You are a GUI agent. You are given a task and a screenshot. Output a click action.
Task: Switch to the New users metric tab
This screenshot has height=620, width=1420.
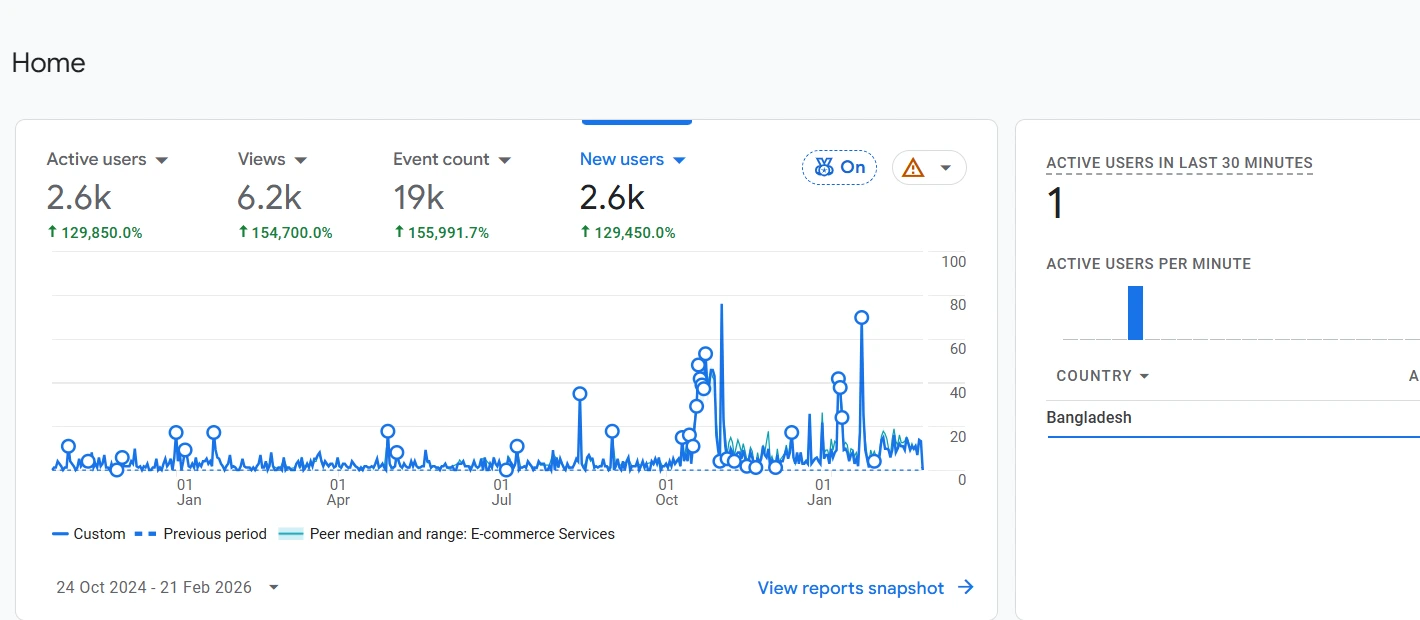pyautogui.click(x=622, y=159)
